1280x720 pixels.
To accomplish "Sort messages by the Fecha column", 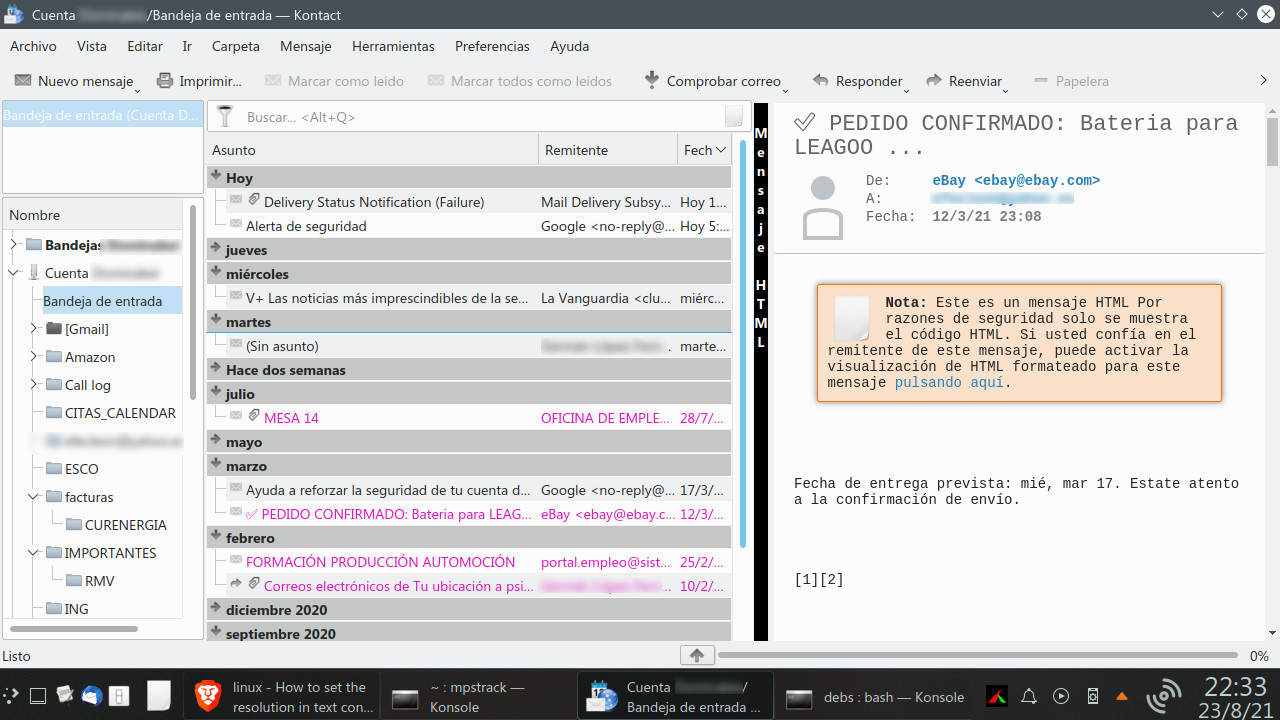I will (704, 150).
